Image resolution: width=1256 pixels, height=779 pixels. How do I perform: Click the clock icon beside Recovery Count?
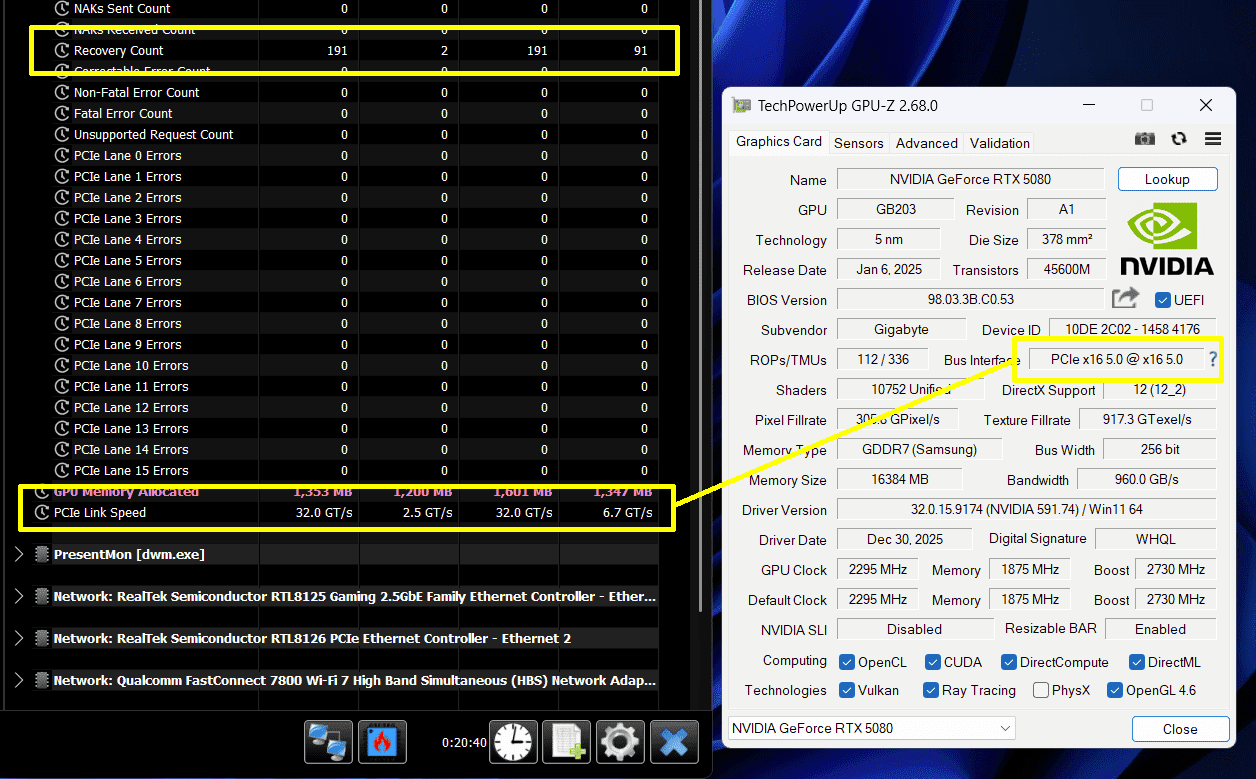click(x=63, y=50)
